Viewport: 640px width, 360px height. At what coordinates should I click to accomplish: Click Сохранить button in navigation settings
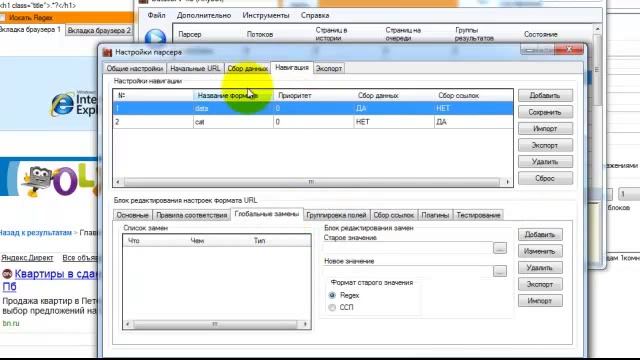(x=545, y=112)
